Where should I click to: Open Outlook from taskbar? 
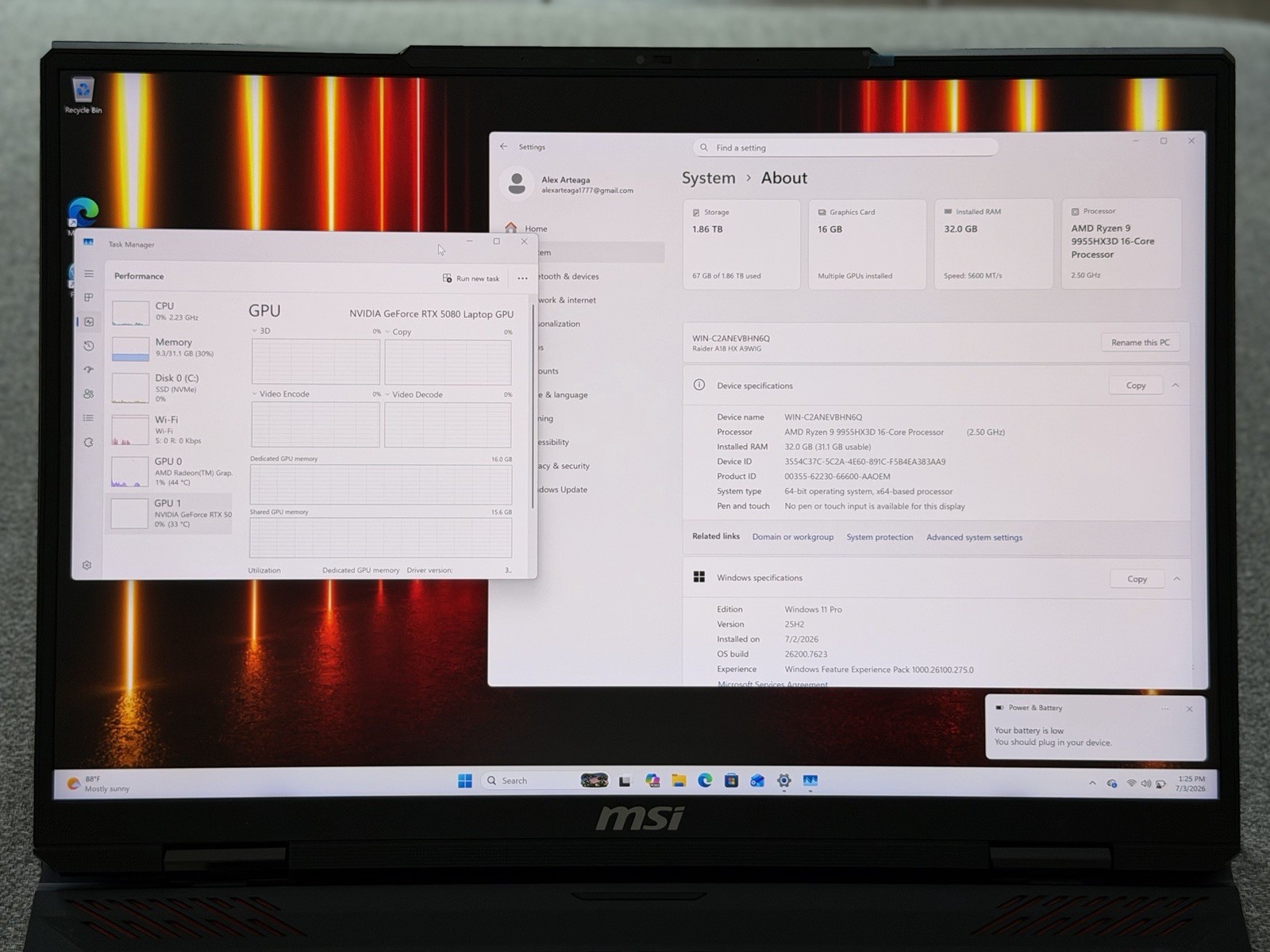(757, 781)
